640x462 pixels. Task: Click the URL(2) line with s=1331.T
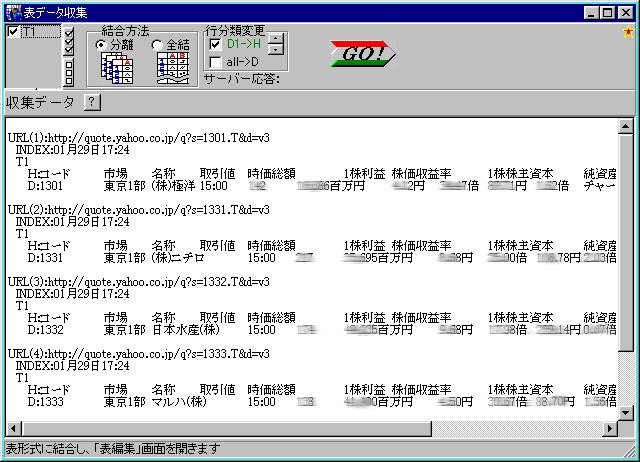(x=139, y=210)
